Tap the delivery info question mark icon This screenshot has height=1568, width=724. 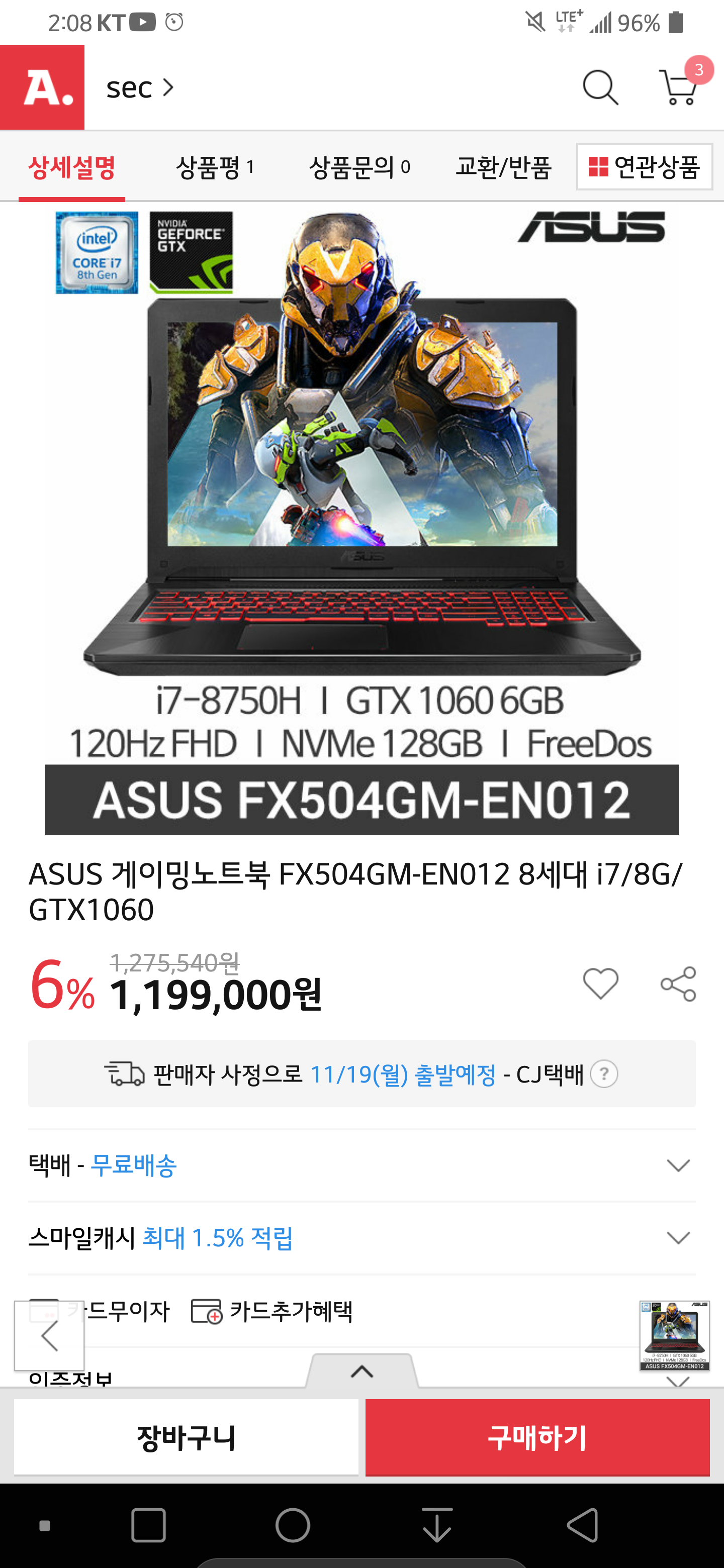pyautogui.click(x=604, y=1074)
